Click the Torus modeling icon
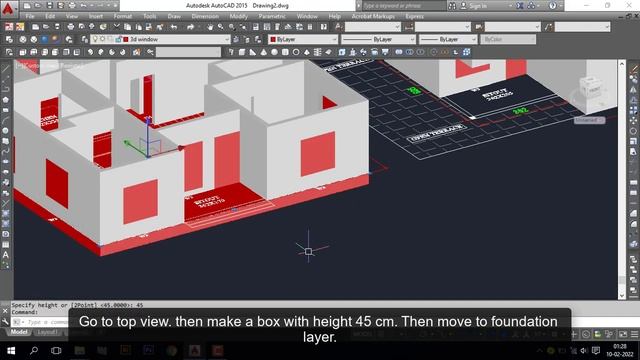The height and width of the screenshot is (360, 640). (x=296, y=52)
